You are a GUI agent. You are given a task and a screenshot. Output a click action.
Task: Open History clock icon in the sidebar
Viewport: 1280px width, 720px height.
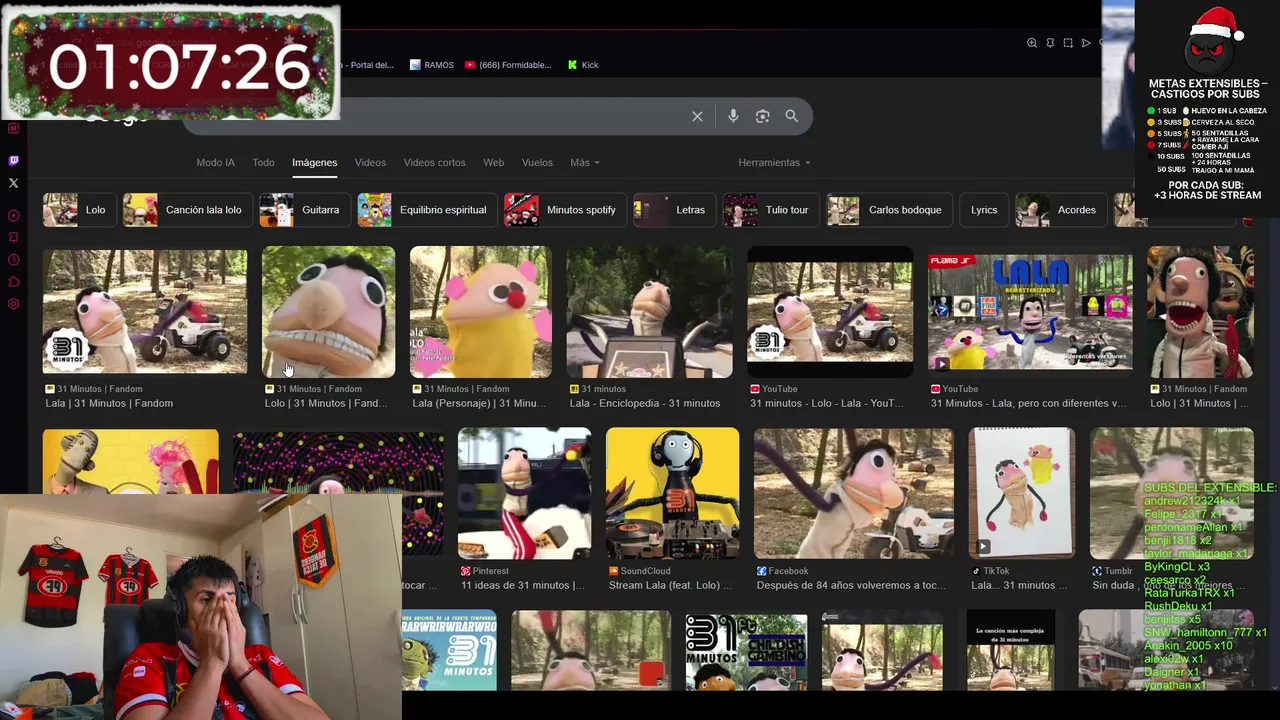click(13, 260)
